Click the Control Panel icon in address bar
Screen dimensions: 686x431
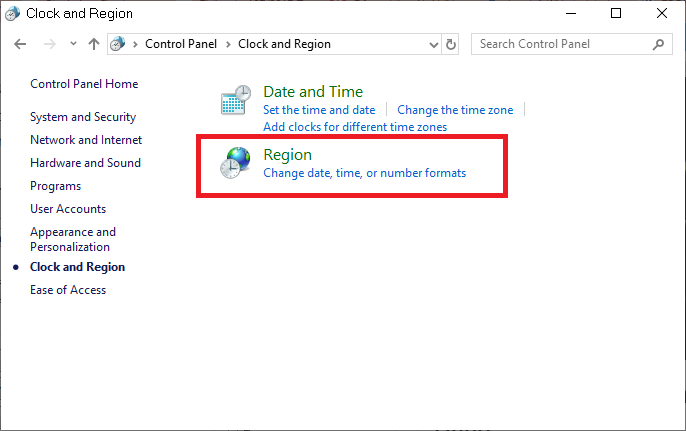[x=118, y=44]
